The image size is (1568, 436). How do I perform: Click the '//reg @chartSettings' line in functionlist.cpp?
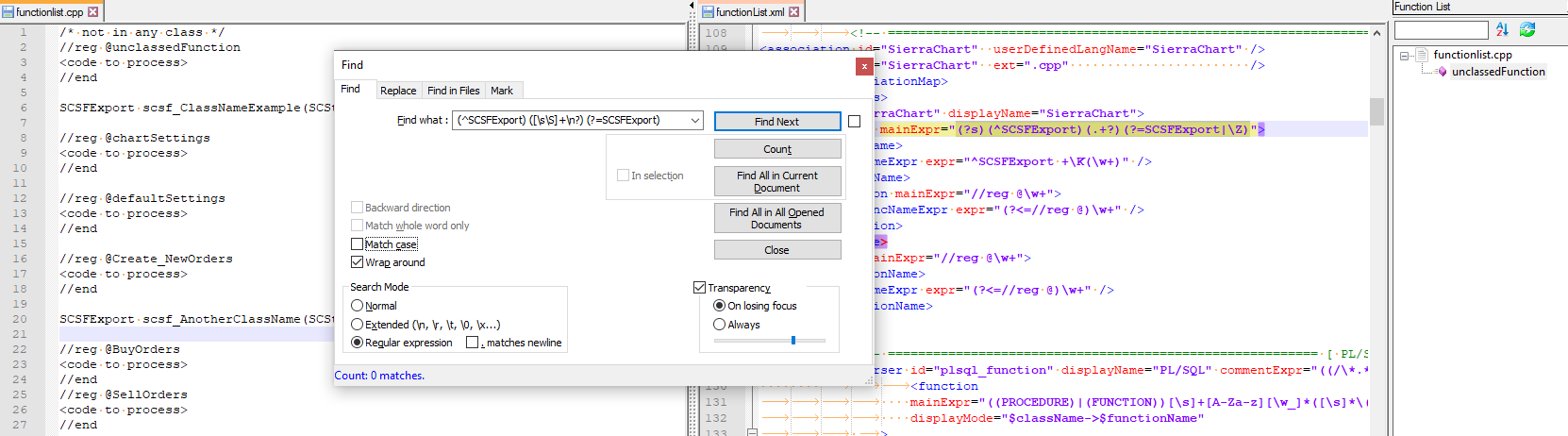135,138
